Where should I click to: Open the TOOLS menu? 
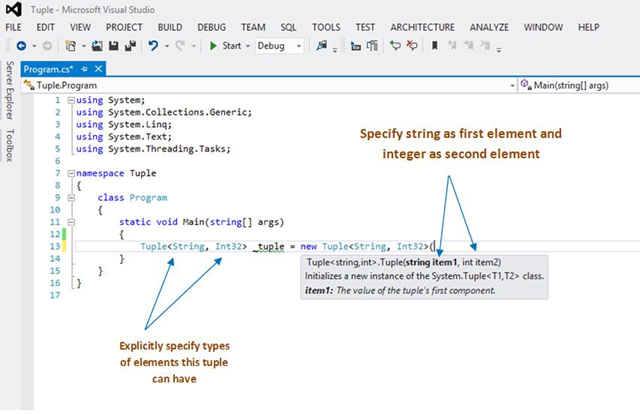click(325, 27)
